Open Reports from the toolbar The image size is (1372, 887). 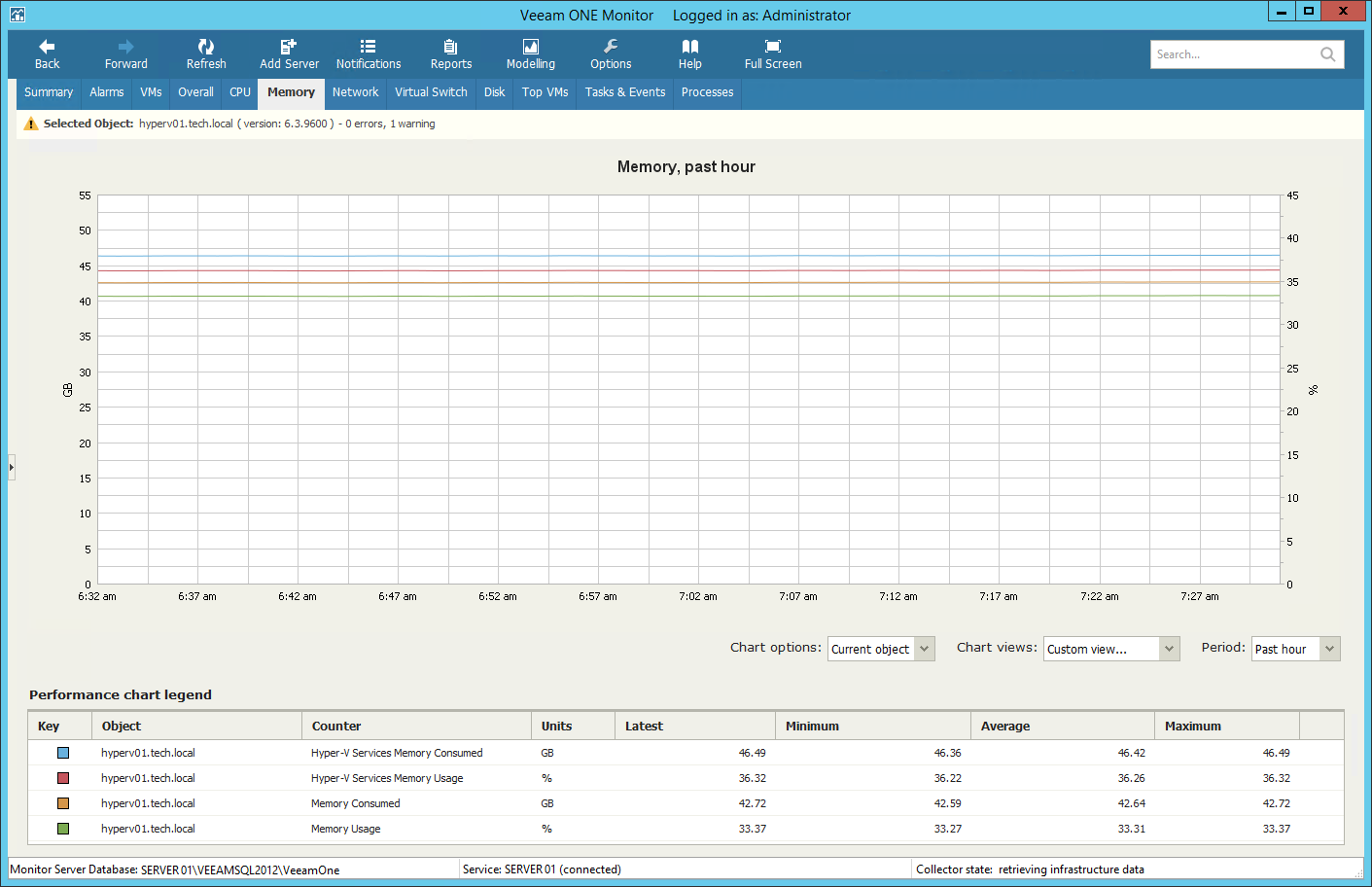(450, 47)
